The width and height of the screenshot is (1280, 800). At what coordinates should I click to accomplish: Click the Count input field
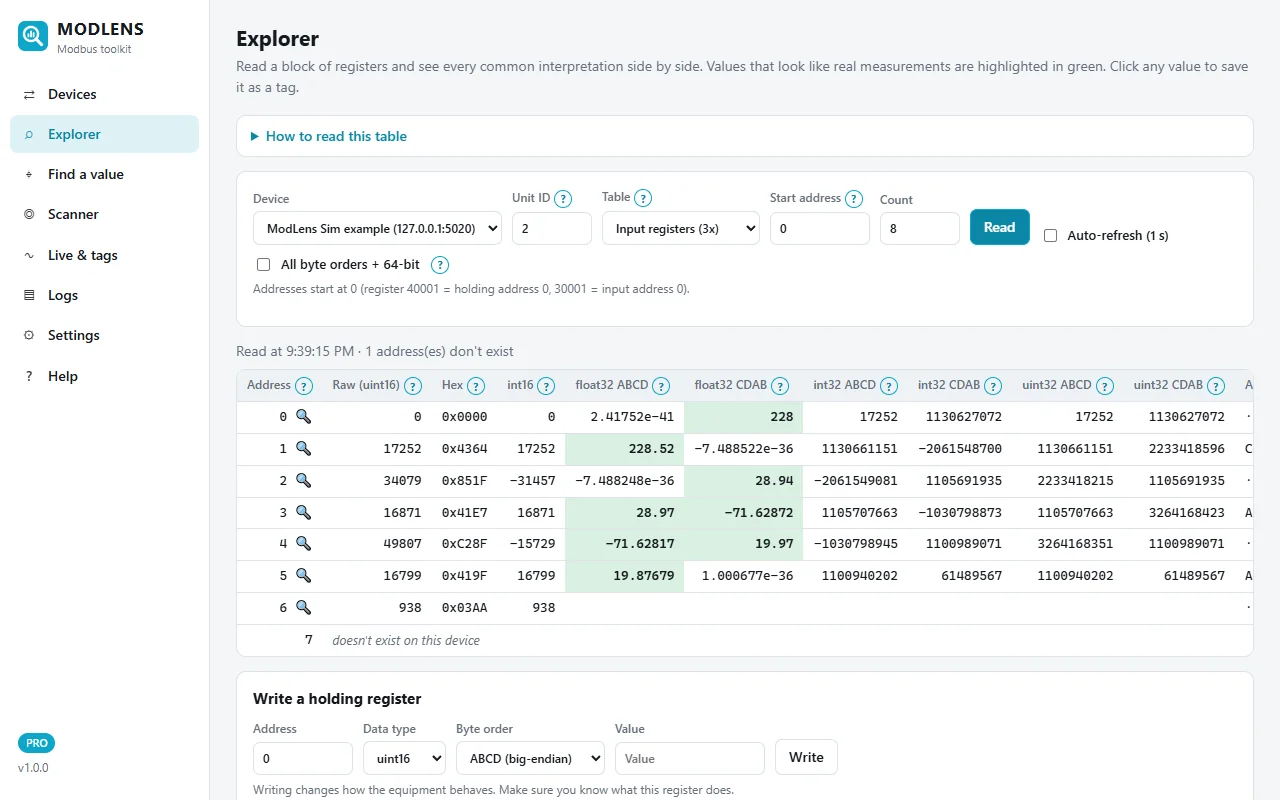[920, 228]
